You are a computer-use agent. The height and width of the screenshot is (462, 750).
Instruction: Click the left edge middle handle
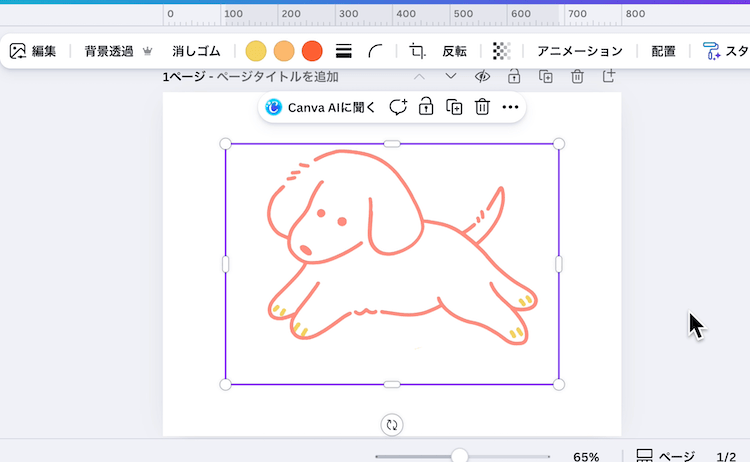(x=225, y=264)
